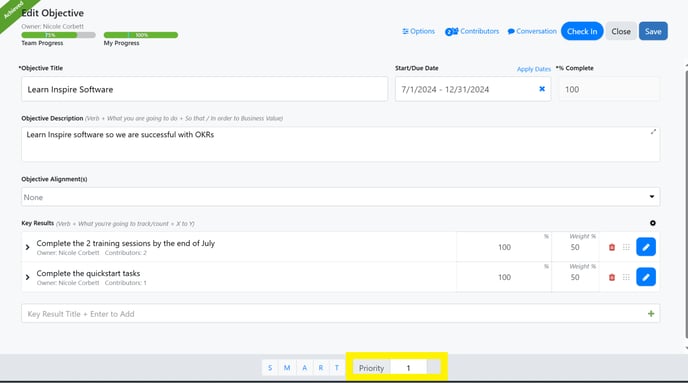
Task: Expand the training sessions key result
Action: click(28, 247)
